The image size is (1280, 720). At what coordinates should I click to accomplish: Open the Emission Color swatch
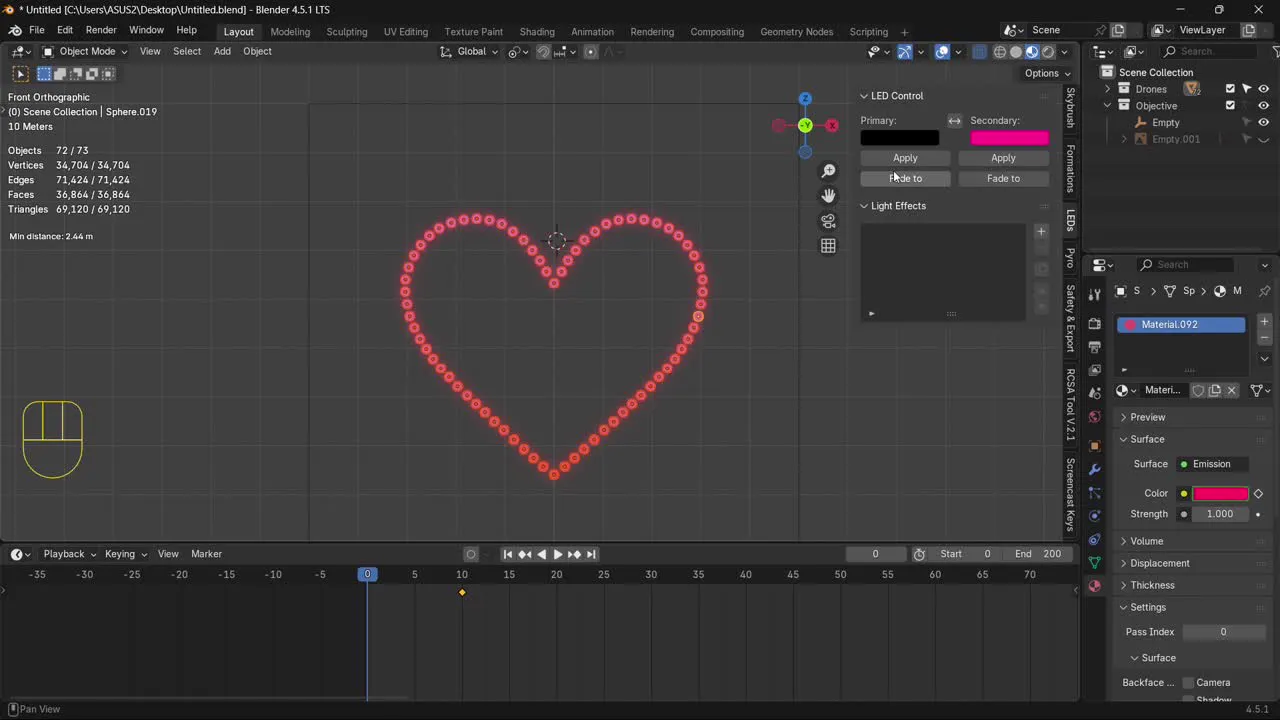click(x=1220, y=493)
